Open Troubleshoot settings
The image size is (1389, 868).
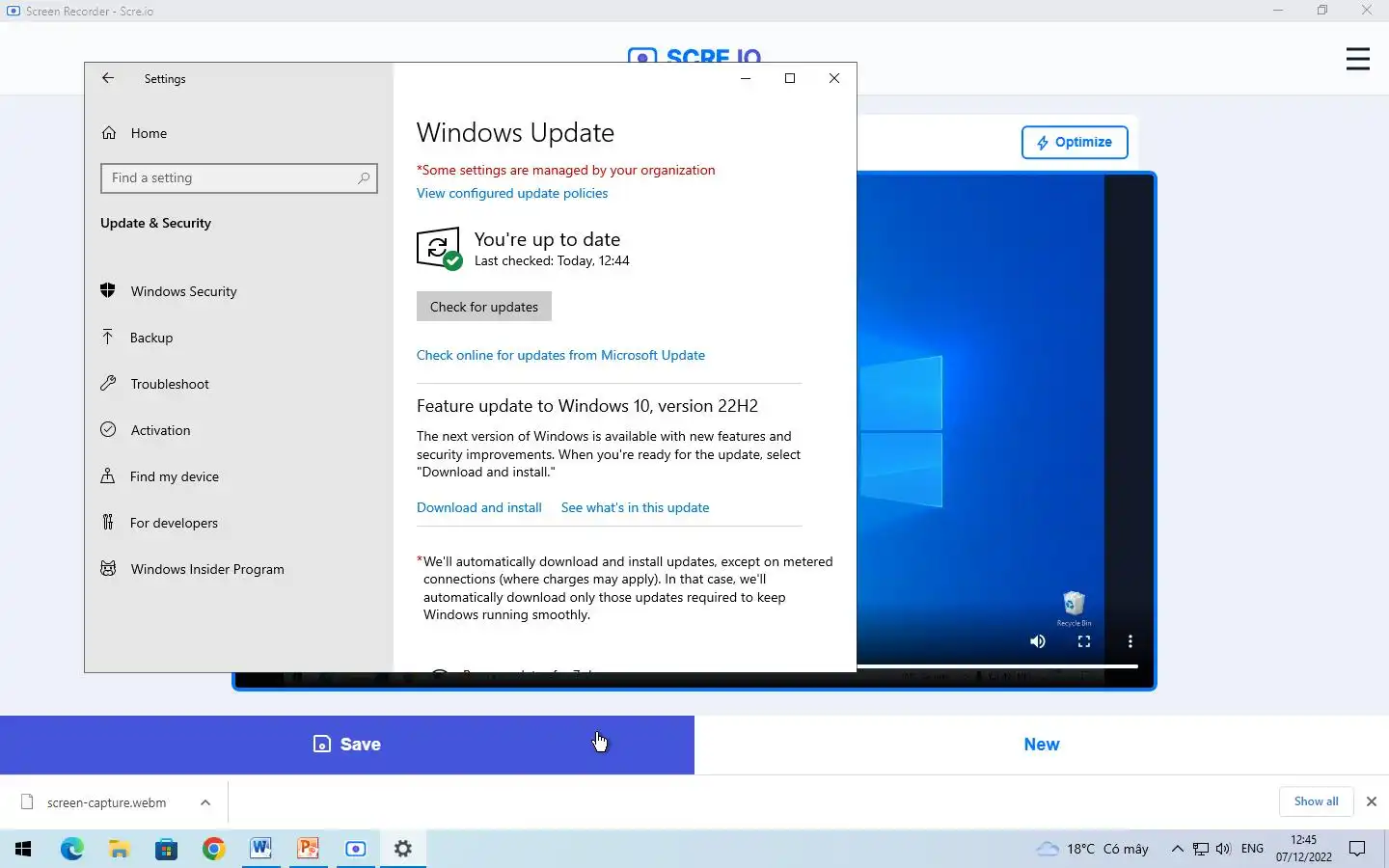170,384
